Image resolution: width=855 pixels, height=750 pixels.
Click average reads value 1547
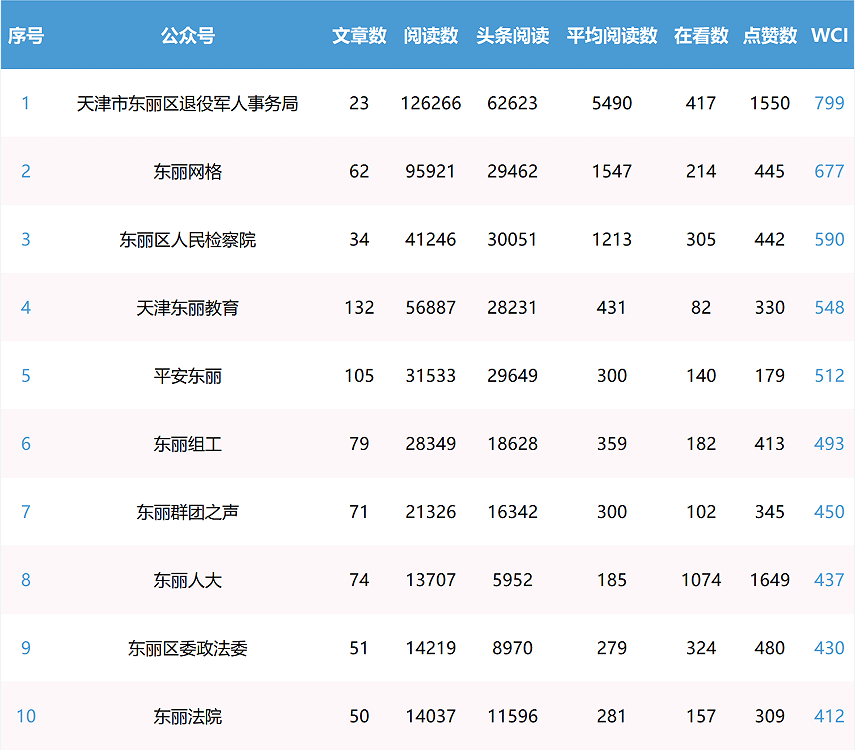coord(612,171)
